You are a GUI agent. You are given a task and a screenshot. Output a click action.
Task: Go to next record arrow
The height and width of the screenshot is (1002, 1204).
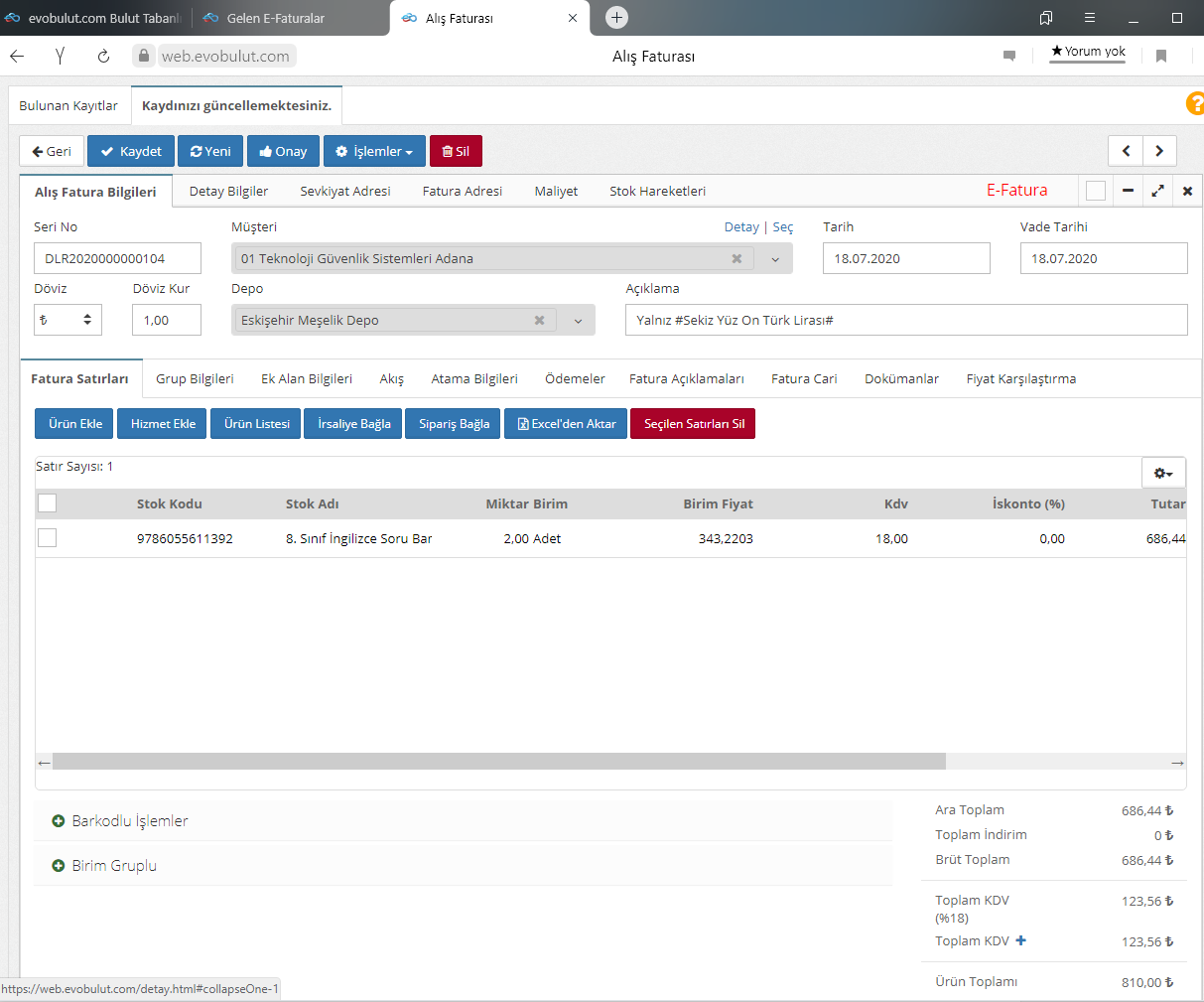[1159, 151]
